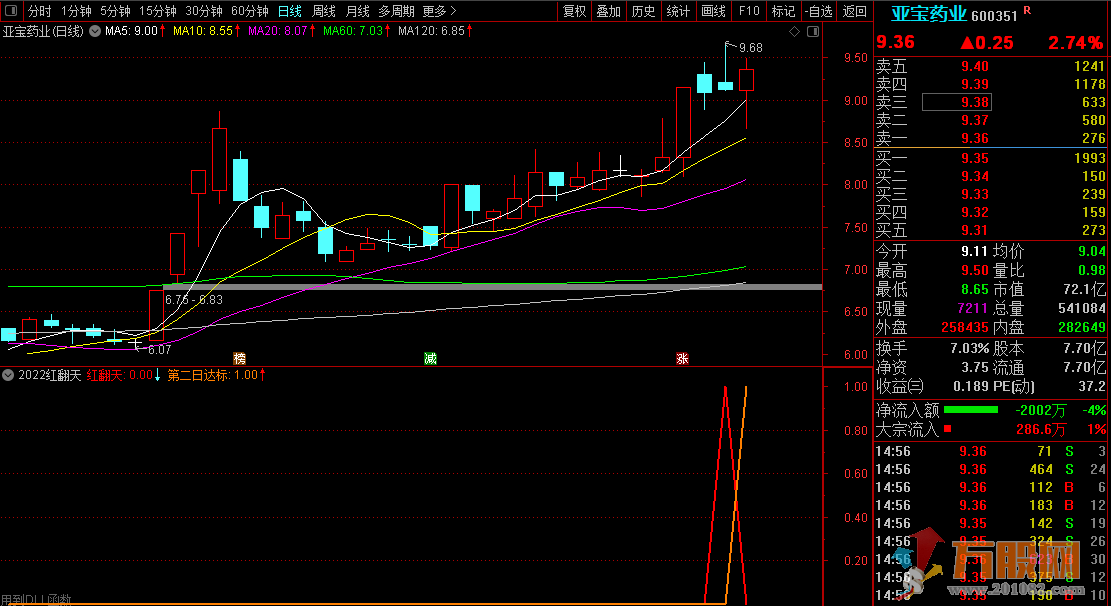Switch to the 周线 weekly chart tab

(x=324, y=11)
